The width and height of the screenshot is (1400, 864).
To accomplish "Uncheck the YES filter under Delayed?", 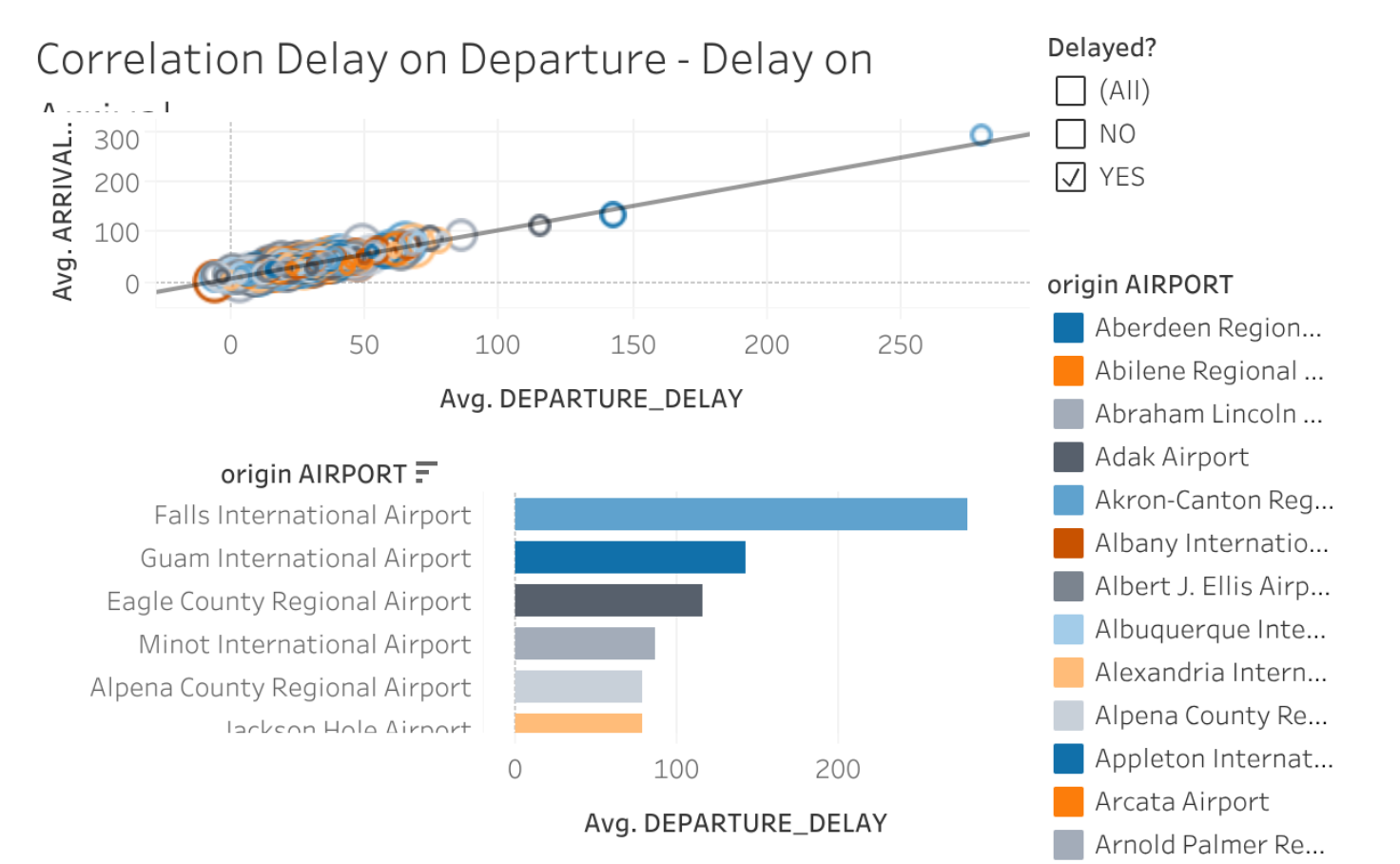I will (1069, 177).
